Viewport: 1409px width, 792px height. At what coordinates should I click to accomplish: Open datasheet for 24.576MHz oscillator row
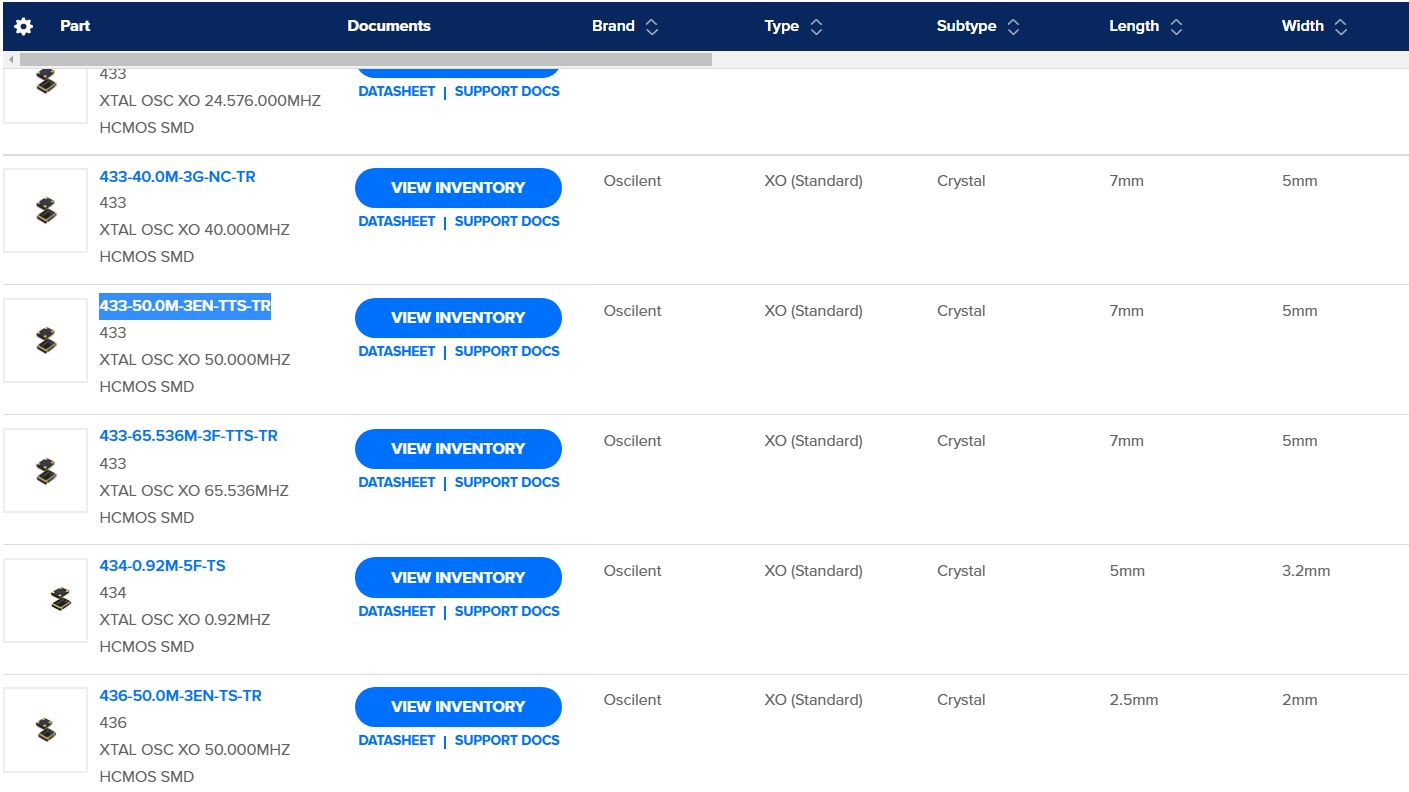(397, 91)
